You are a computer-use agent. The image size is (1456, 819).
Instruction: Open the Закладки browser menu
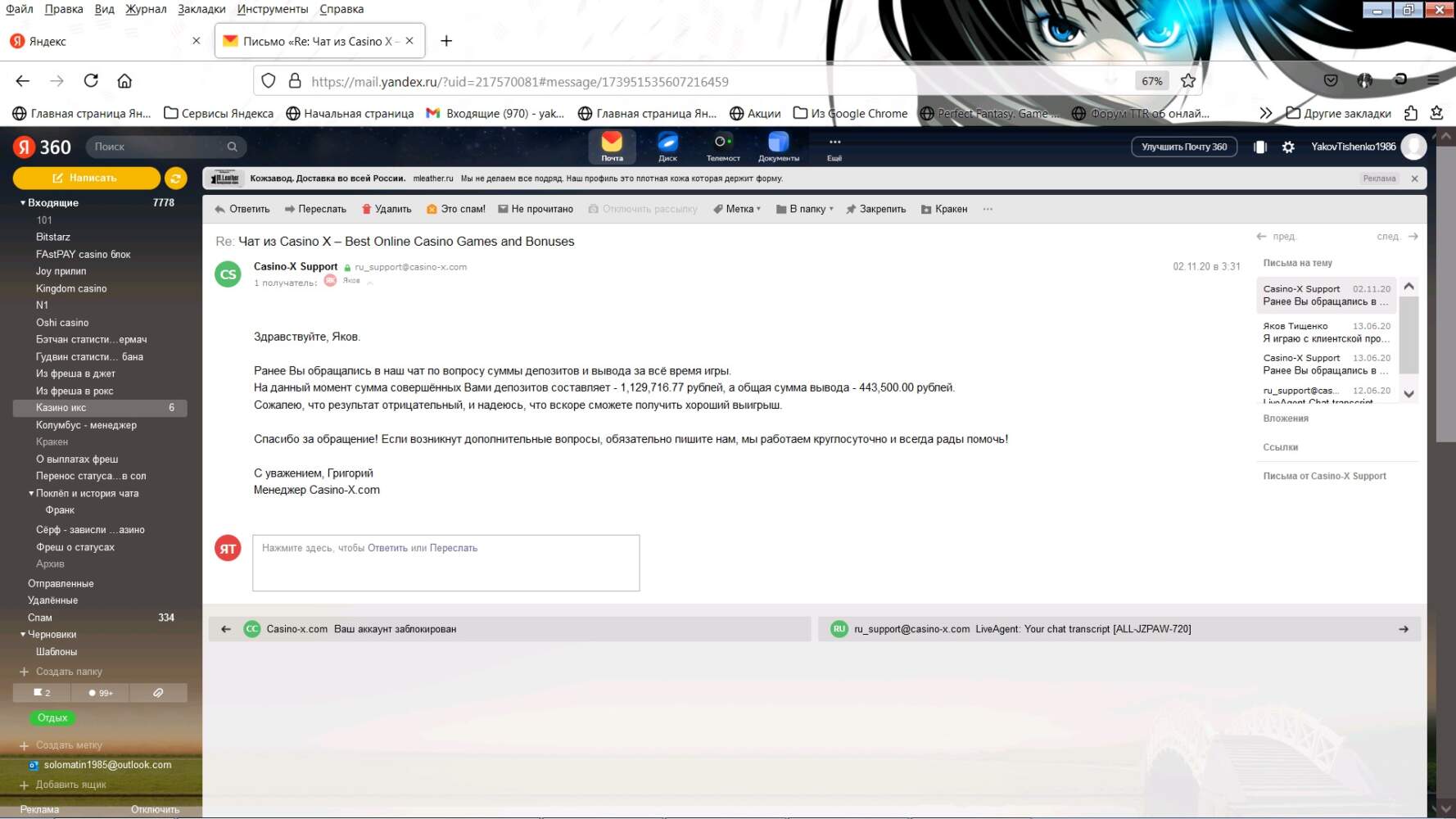click(x=201, y=9)
